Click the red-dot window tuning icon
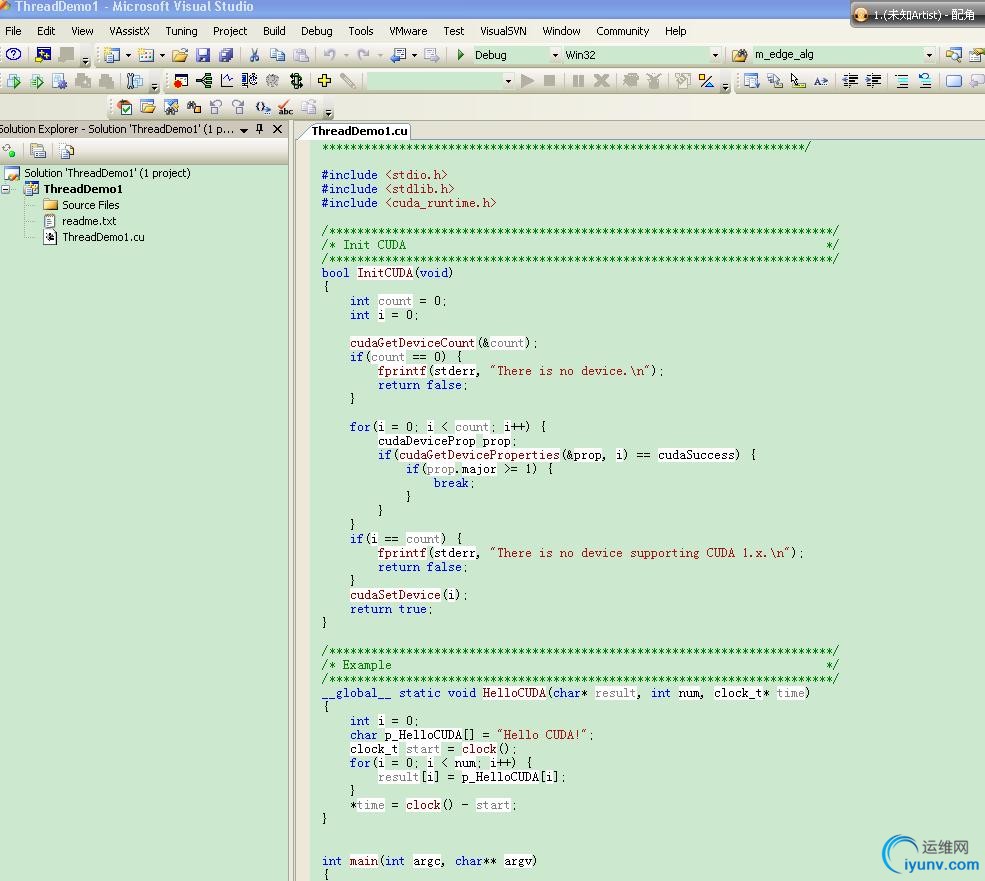Image resolution: width=985 pixels, height=881 pixels. point(181,80)
